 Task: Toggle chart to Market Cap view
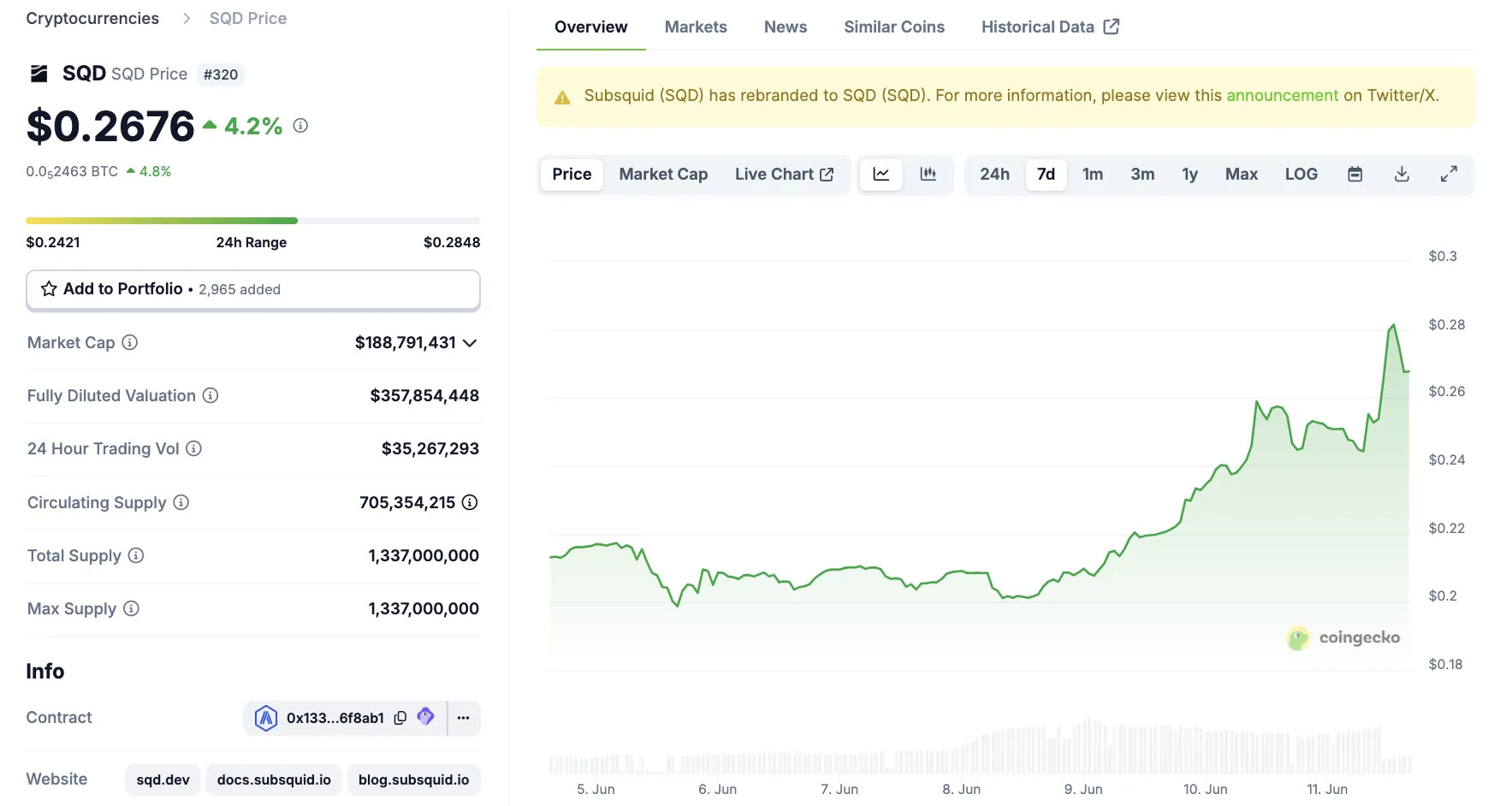point(663,174)
